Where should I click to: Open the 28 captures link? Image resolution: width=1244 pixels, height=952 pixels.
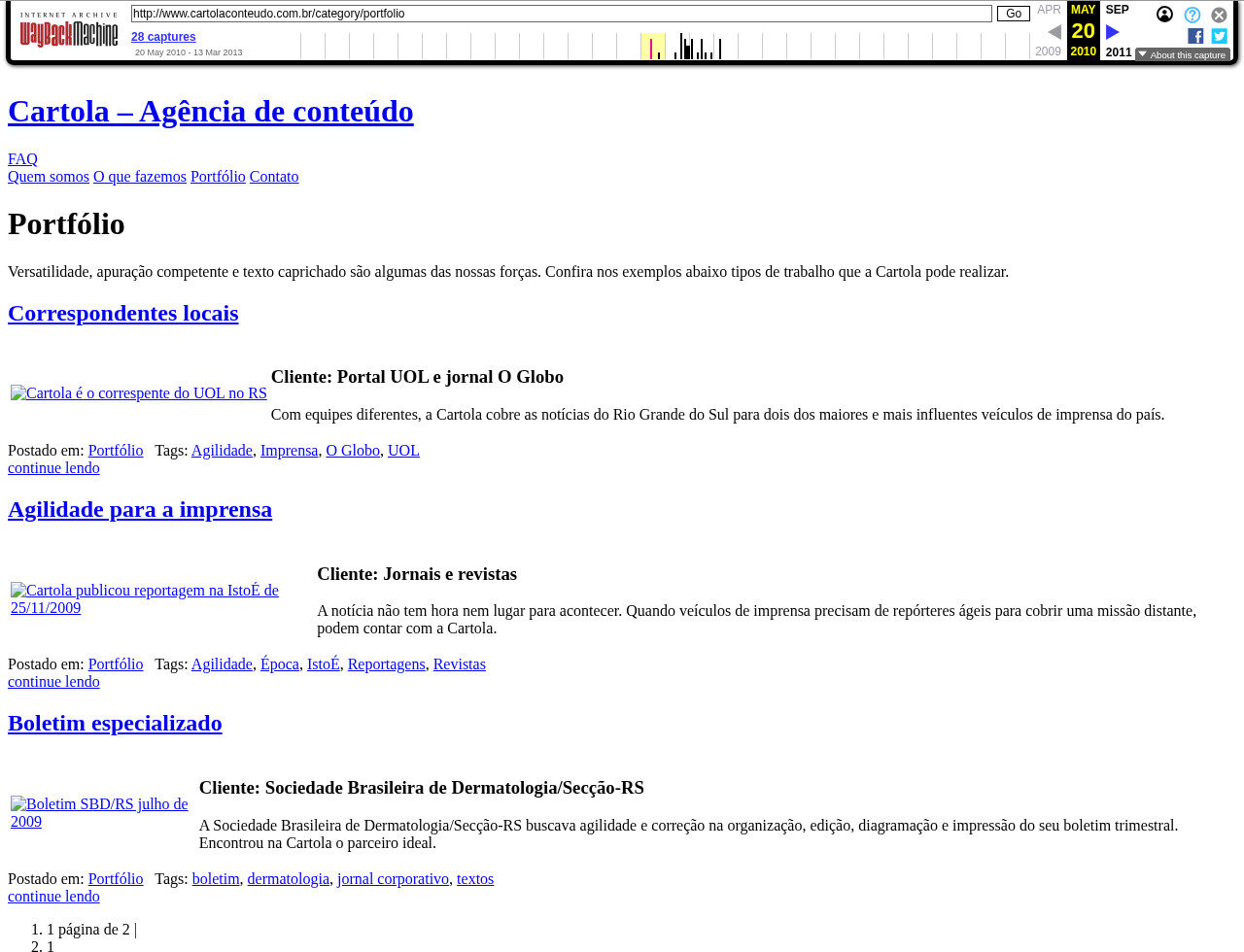(163, 37)
